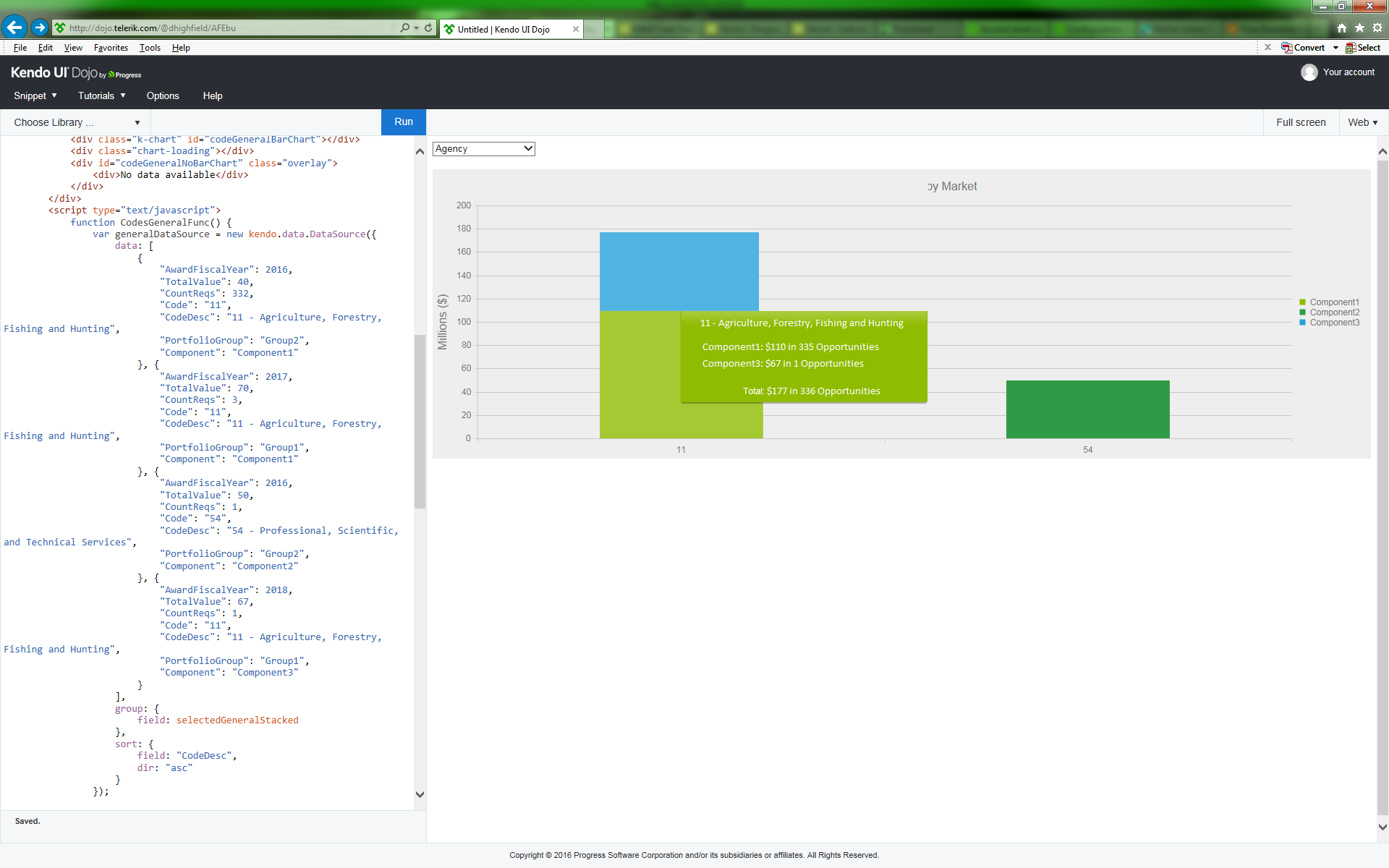Toggle Component1 series in chart legend
Image resolution: width=1389 pixels, height=868 pixels.
[x=1334, y=302]
